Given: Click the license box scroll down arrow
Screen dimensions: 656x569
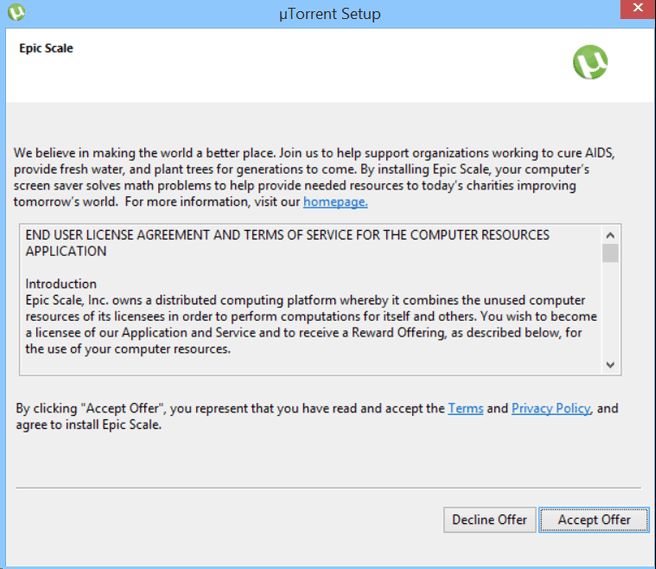Looking at the screenshot, I should pyautogui.click(x=610, y=365).
